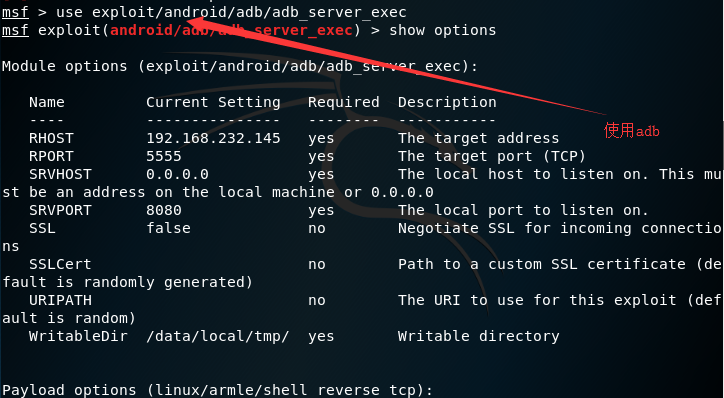Click 'st be an address on the local machine' line
The width and height of the screenshot is (724, 398).
pyautogui.click(x=217, y=193)
